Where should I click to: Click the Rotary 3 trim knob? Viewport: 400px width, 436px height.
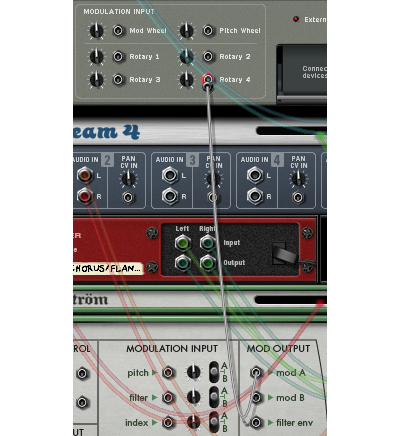[96, 80]
